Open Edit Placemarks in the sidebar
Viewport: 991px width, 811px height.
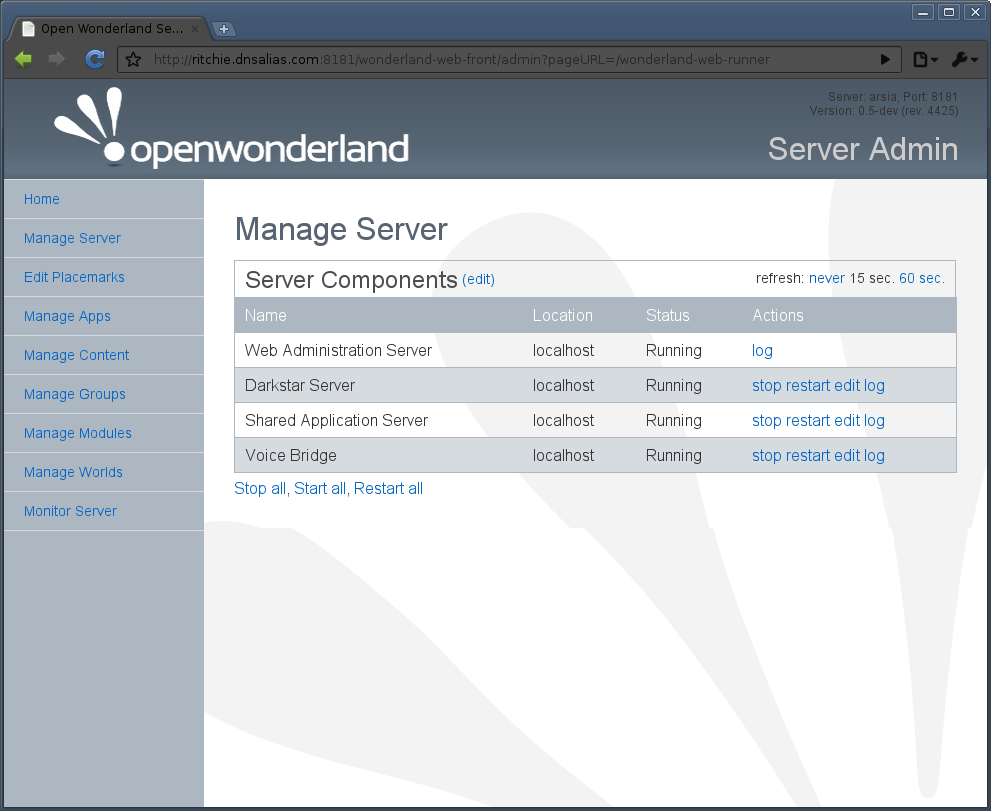pyautogui.click(x=74, y=277)
